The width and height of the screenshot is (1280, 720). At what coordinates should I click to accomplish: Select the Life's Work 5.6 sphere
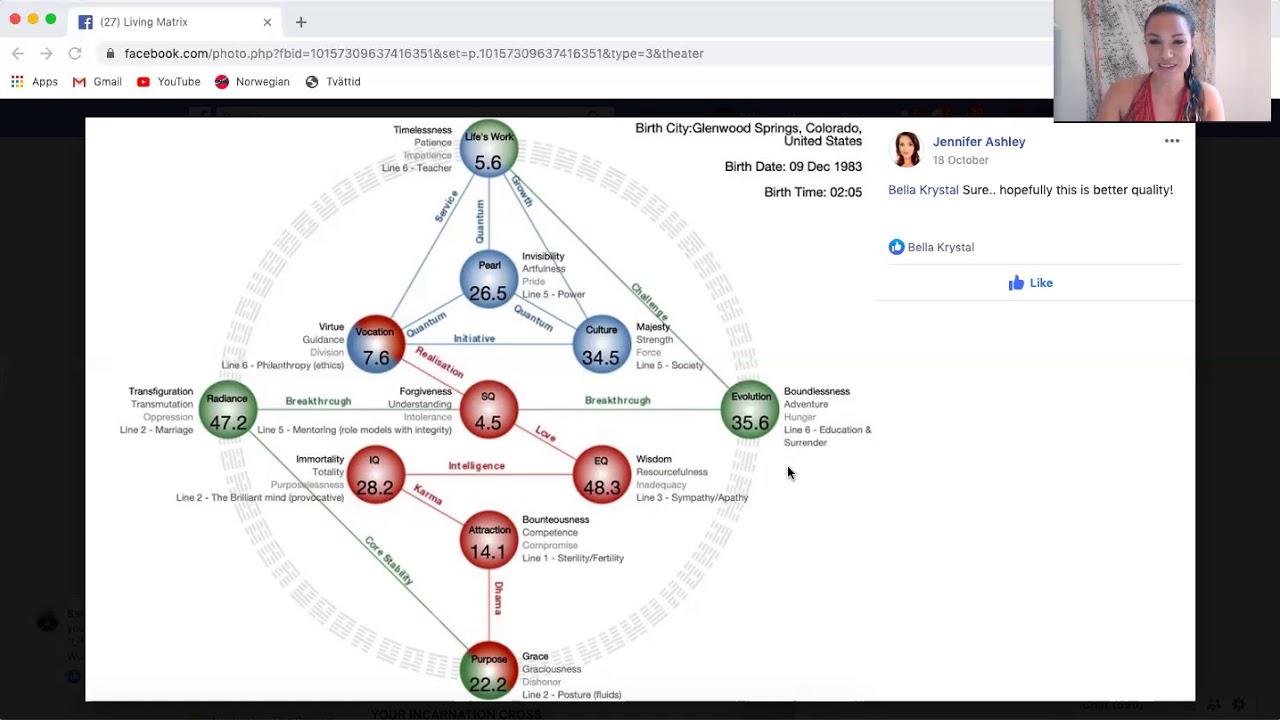coord(489,151)
